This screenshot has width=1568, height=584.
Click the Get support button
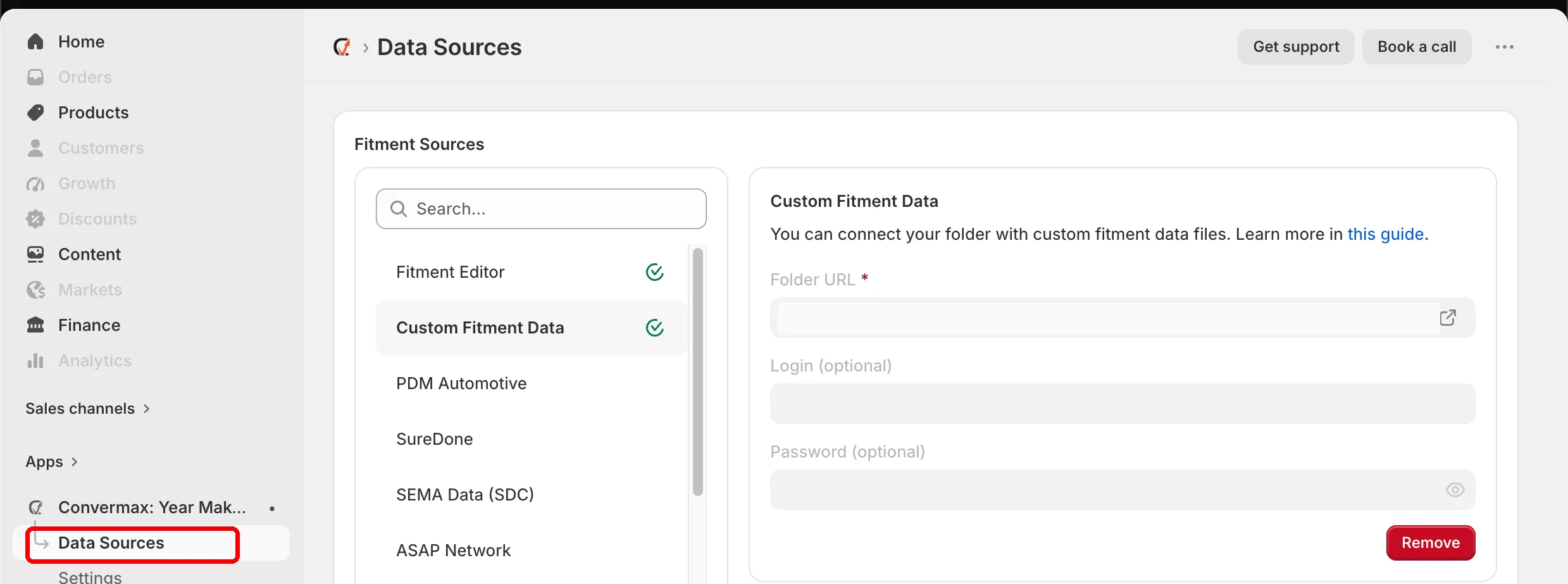click(1296, 47)
